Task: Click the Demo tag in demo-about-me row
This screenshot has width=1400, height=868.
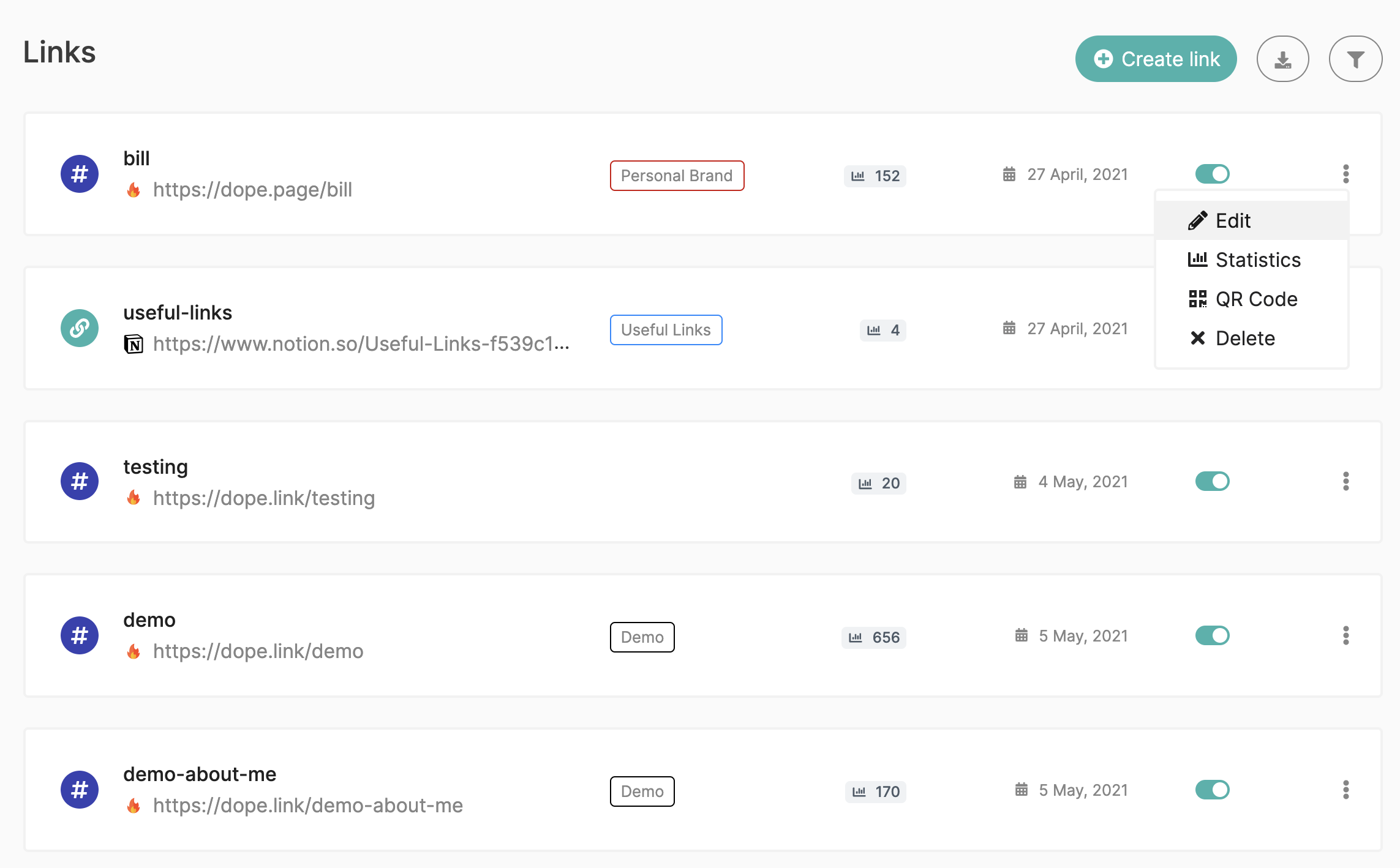Action: 642,791
